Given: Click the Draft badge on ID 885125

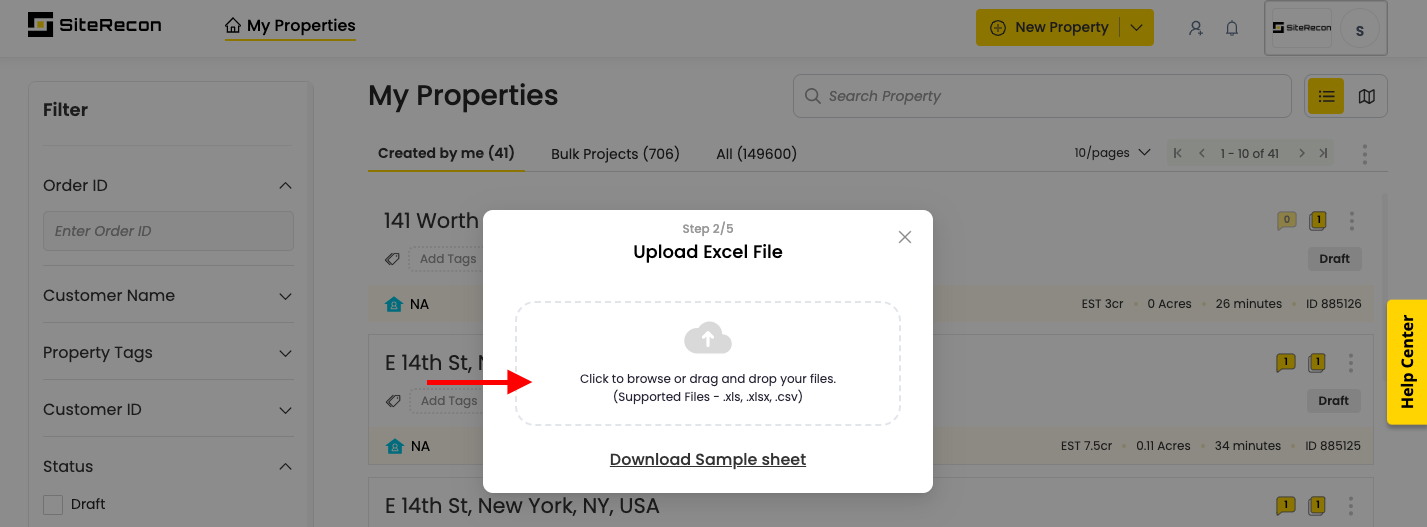Looking at the screenshot, I should tap(1334, 401).
